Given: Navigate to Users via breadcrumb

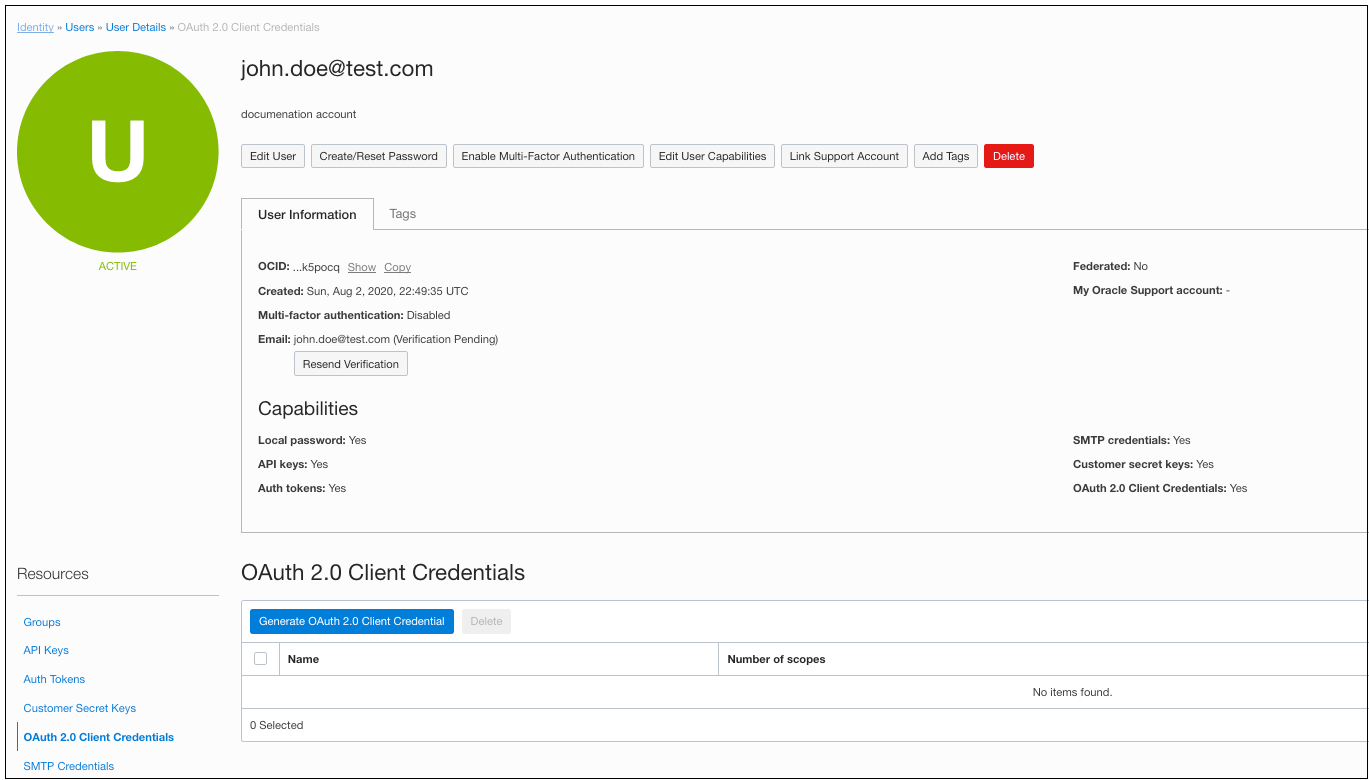Looking at the screenshot, I should [79, 27].
